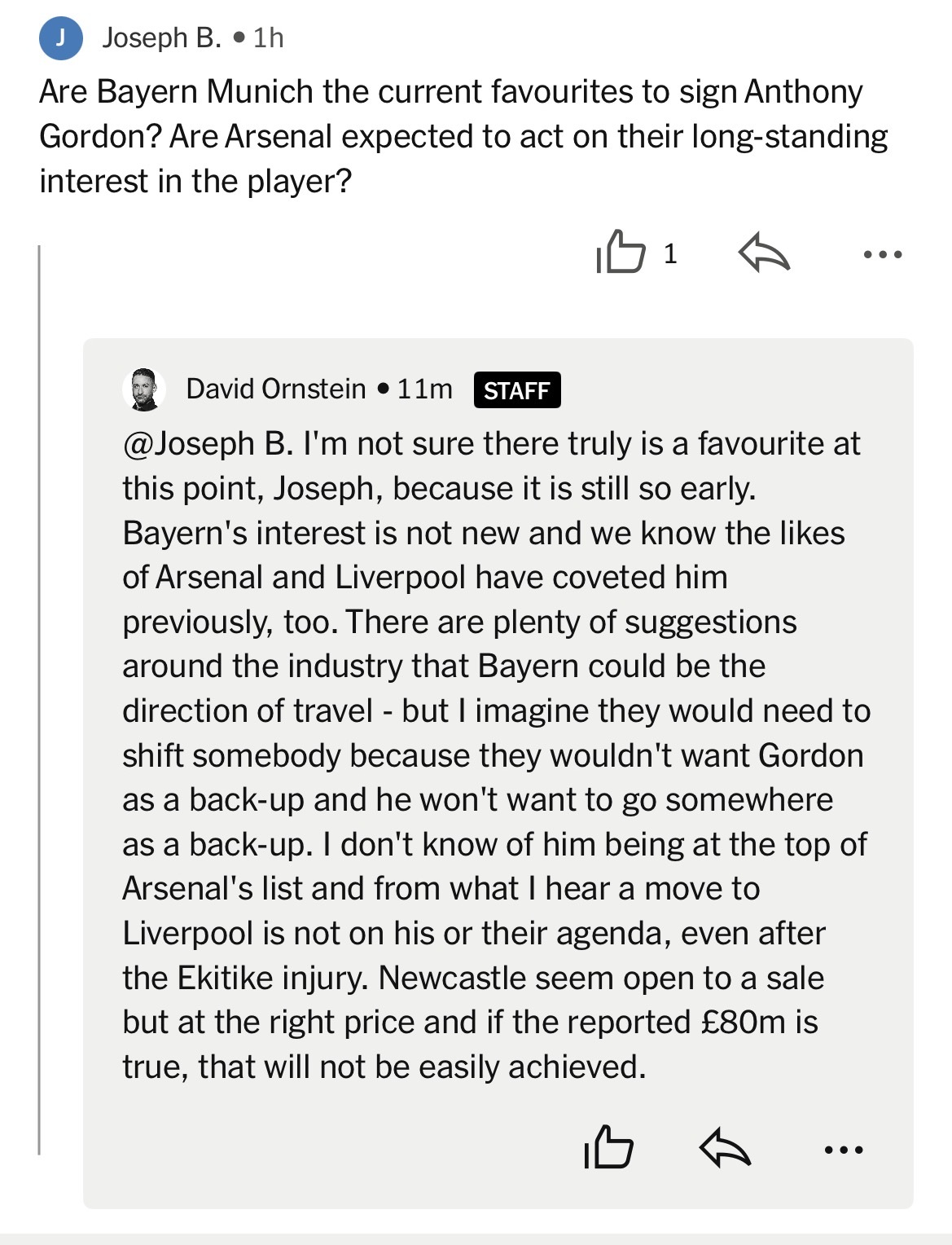This screenshot has height=1245, width=952.
Task: Click reply arrow under David Ornstein's answer
Action: 724,1149
